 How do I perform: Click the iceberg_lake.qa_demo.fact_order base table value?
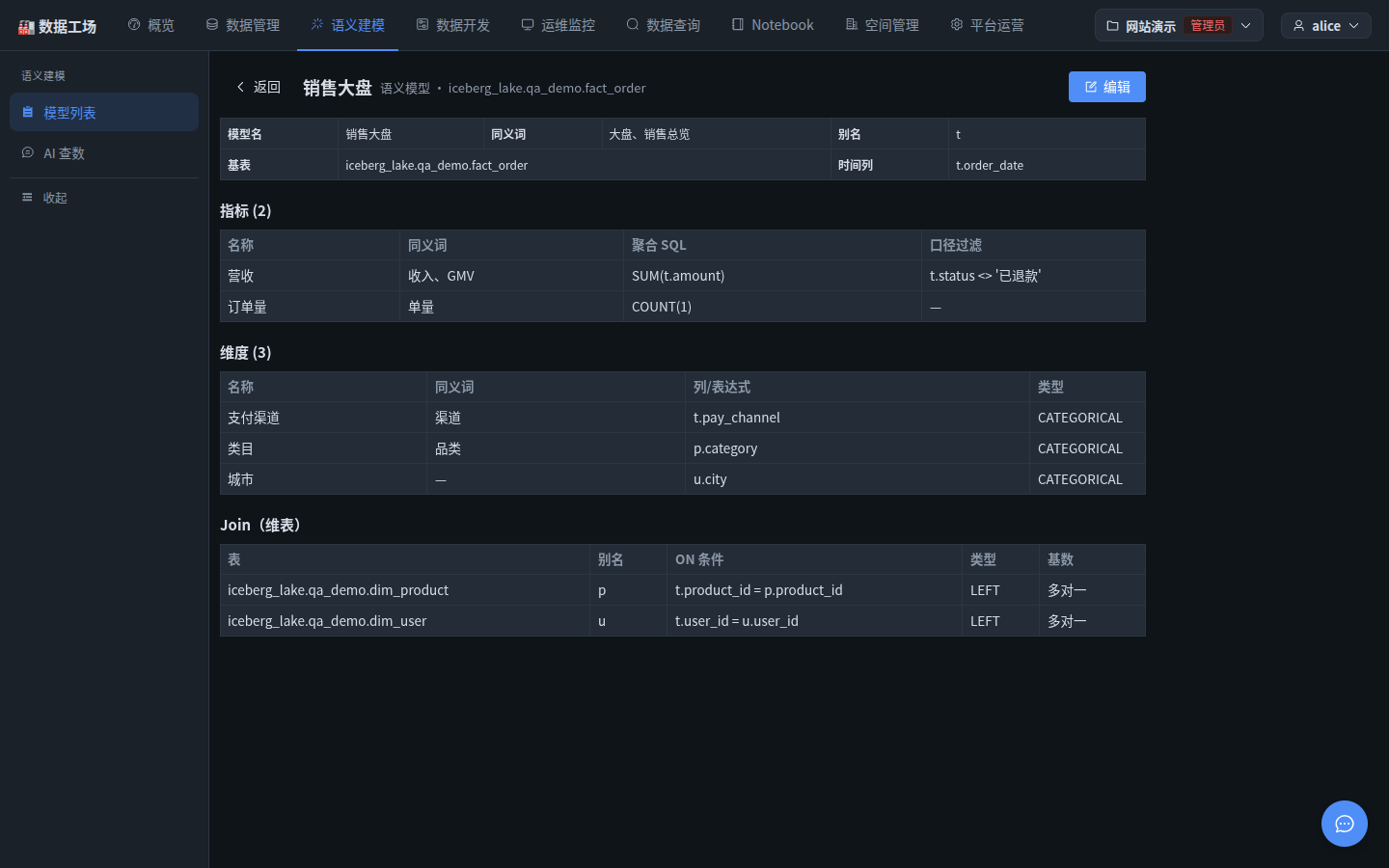pyautogui.click(x=437, y=165)
